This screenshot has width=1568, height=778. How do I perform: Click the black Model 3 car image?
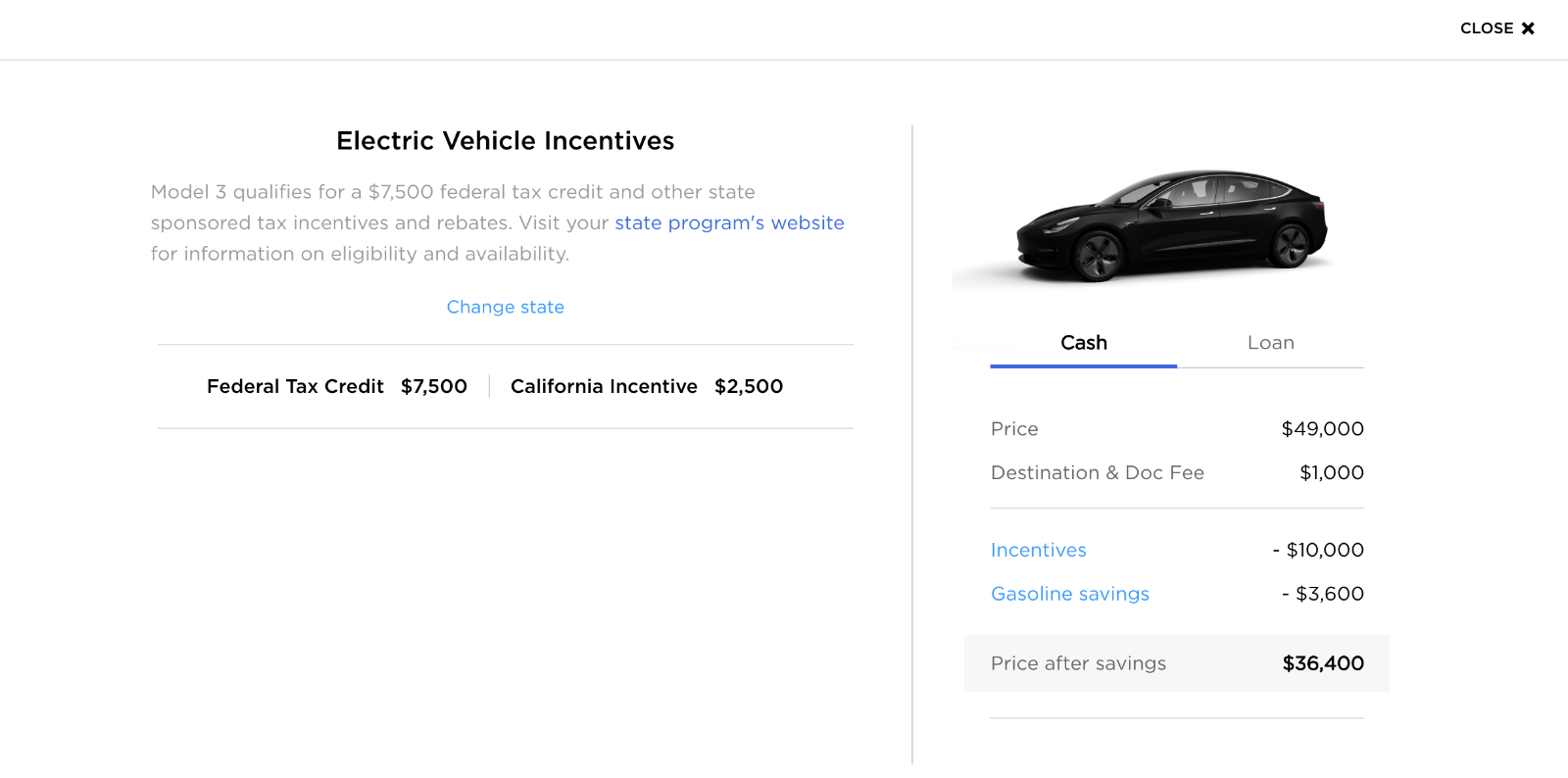point(1172,225)
